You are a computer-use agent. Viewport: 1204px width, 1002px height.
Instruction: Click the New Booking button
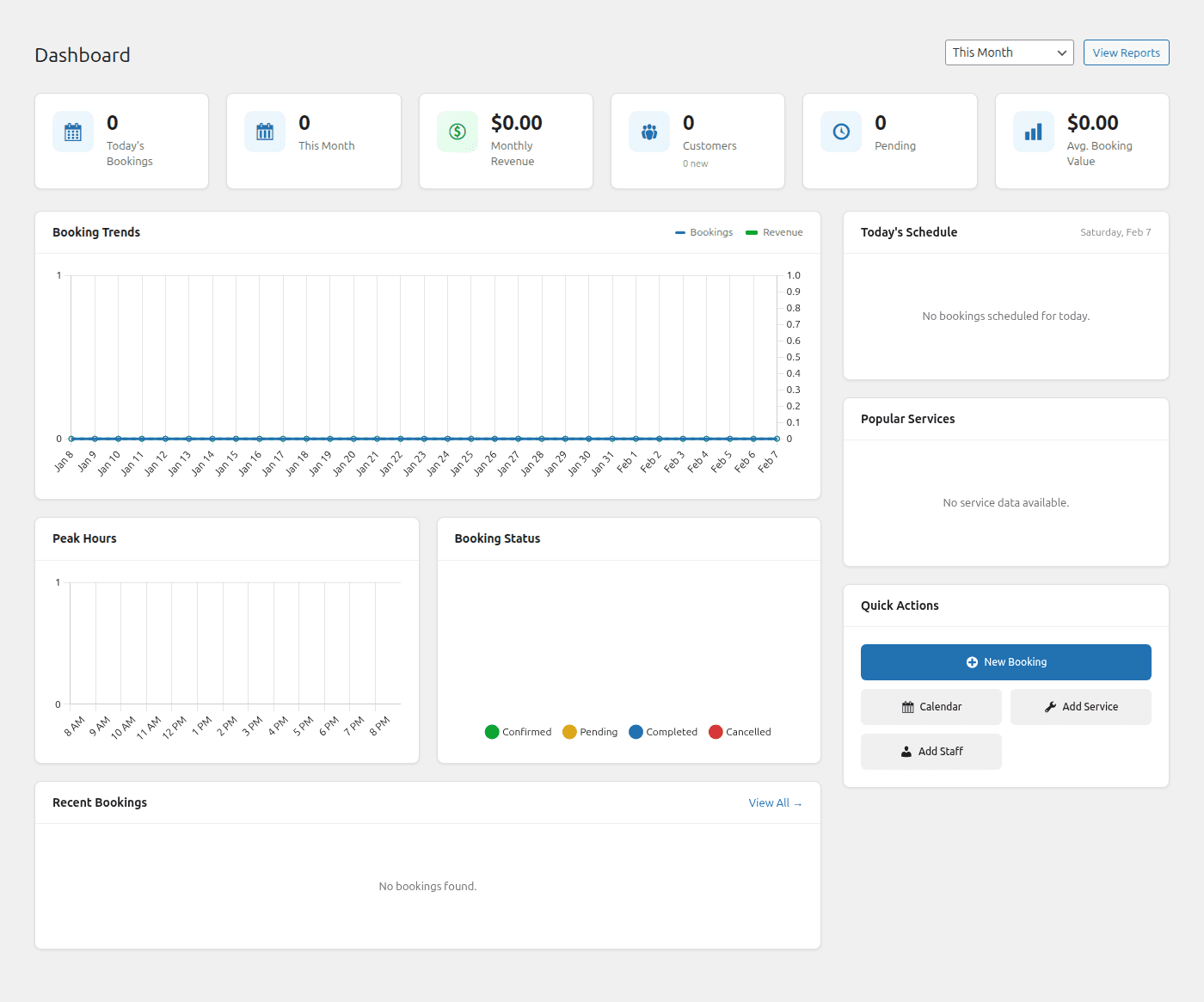[x=1005, y=661]
